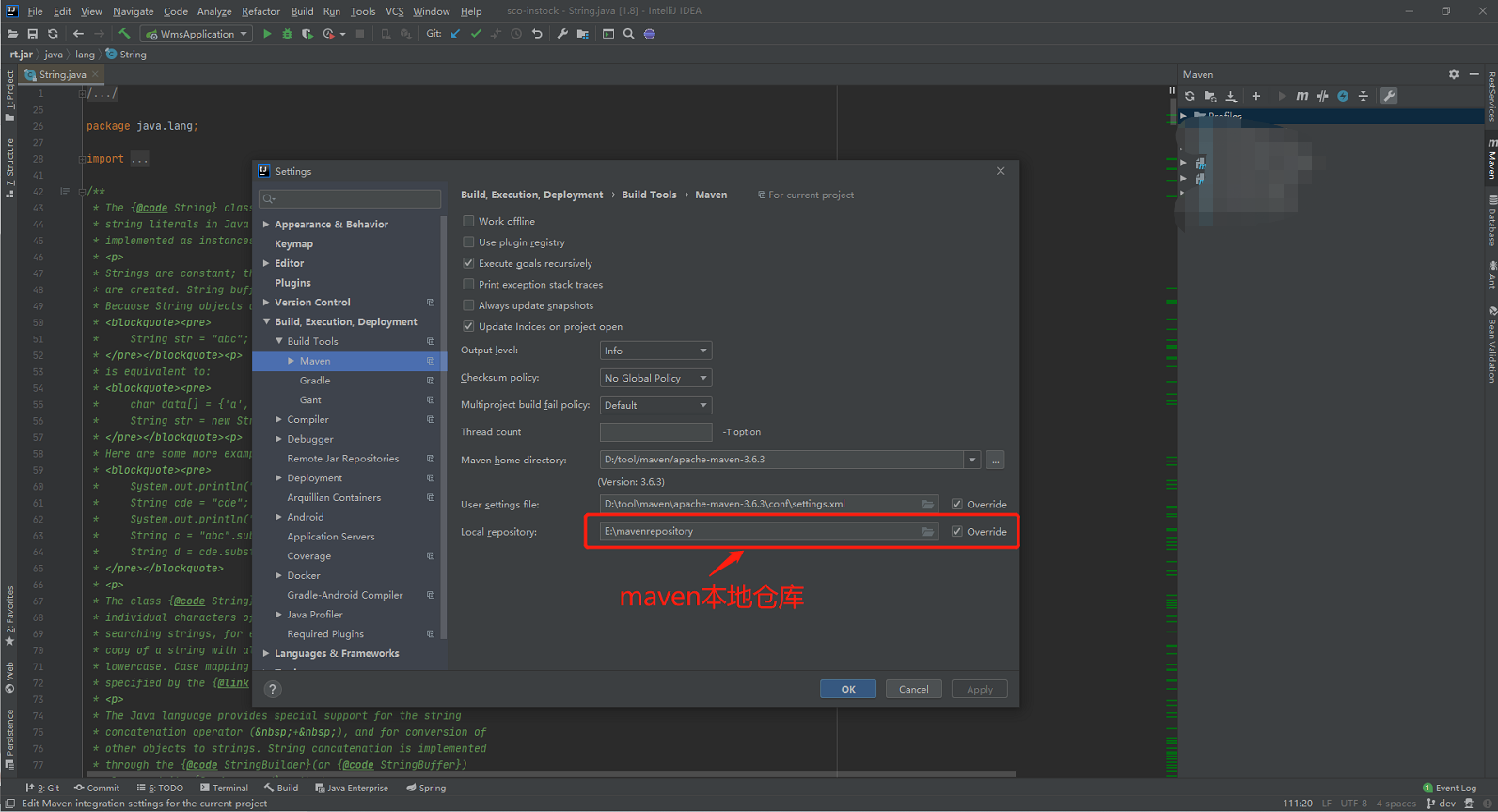The width and height of the screenshot is (1498, 812).
Task: Click the folder browse icon in the Local repository field
Action: pyautogui.click(x=928, y=532)
